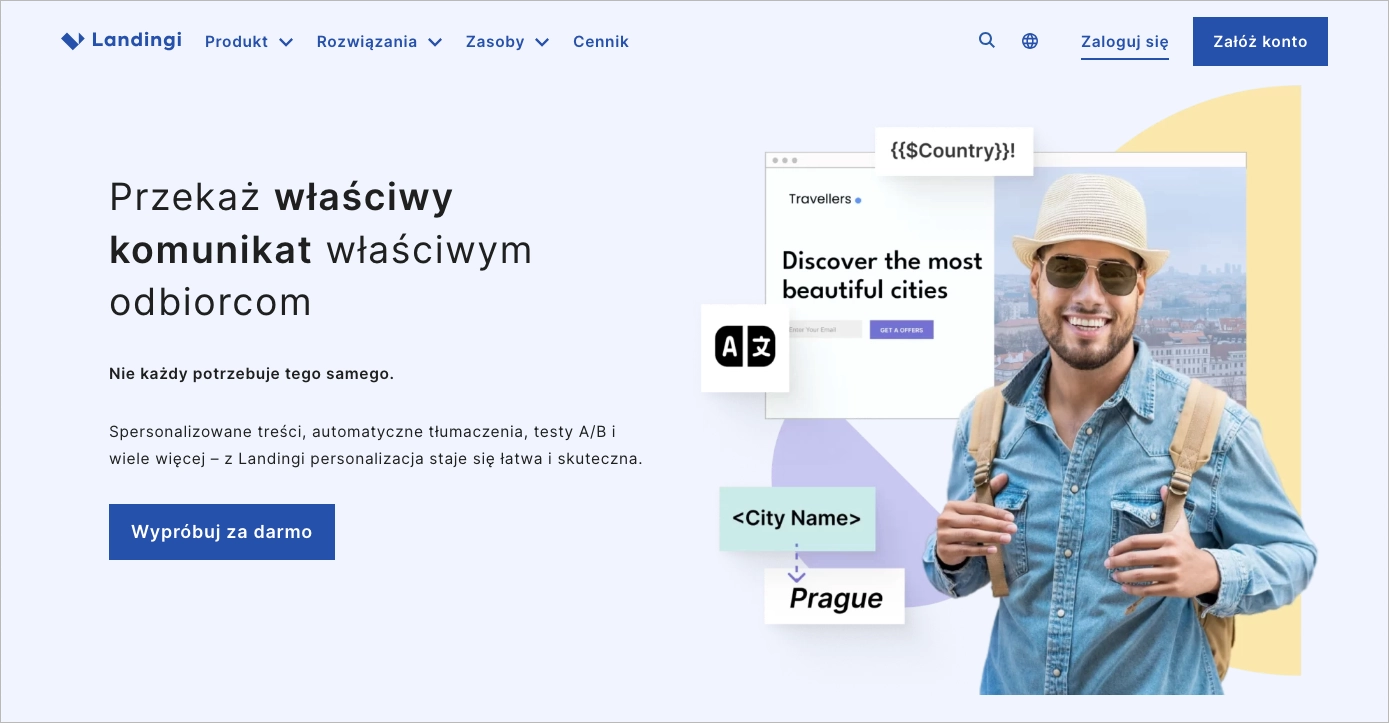Click the Załóż konto button
The image size is (1389, 723).
point(1260,41)
